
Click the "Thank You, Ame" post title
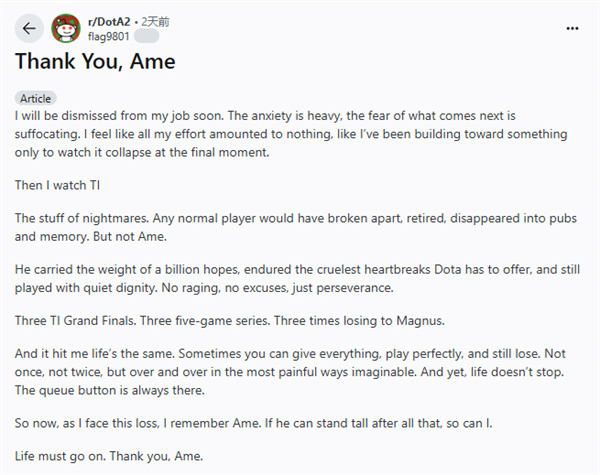(x=95, y=62)
